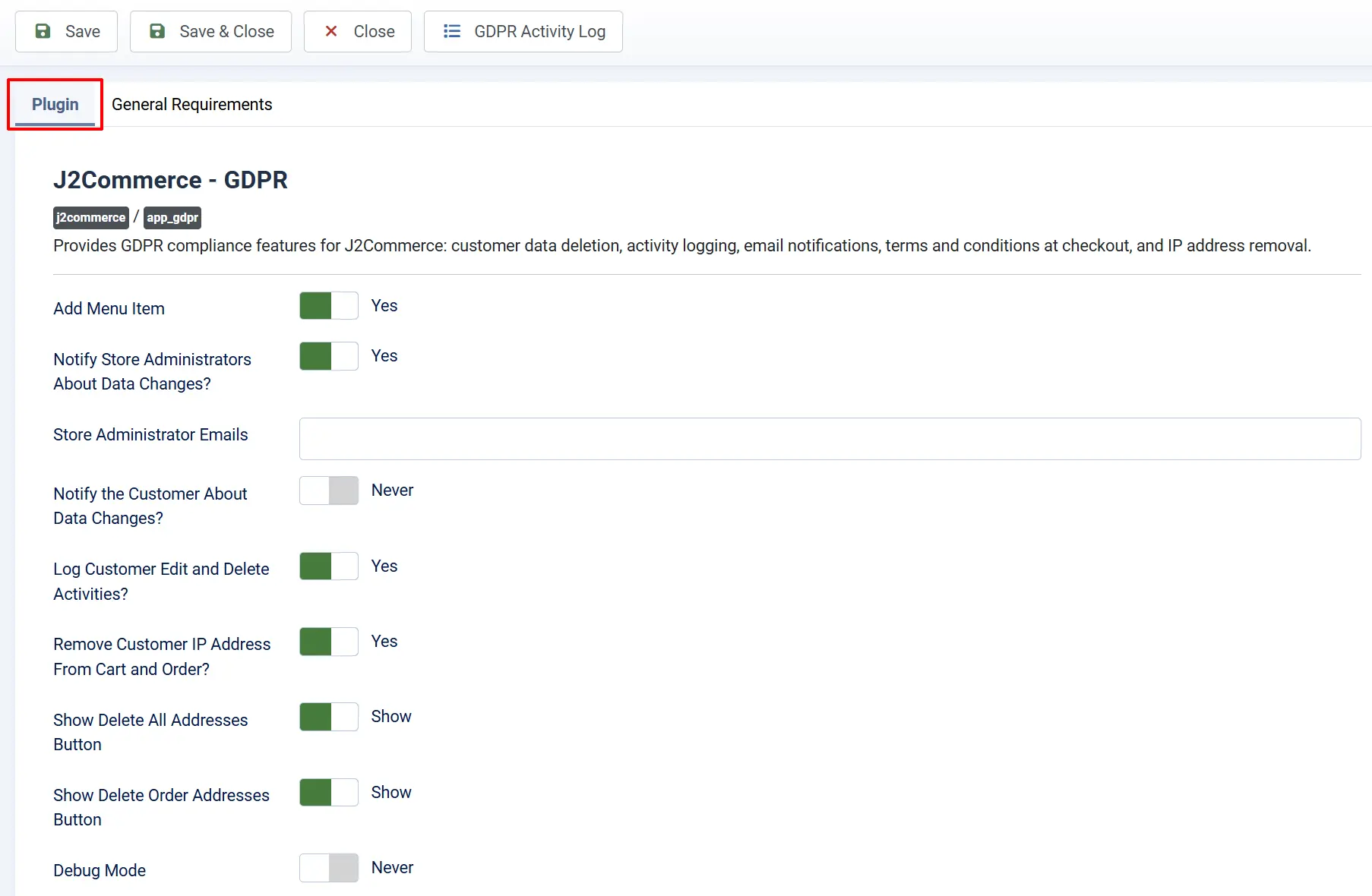Click the J2Commerce - GDPR heading

click(170, 180)
